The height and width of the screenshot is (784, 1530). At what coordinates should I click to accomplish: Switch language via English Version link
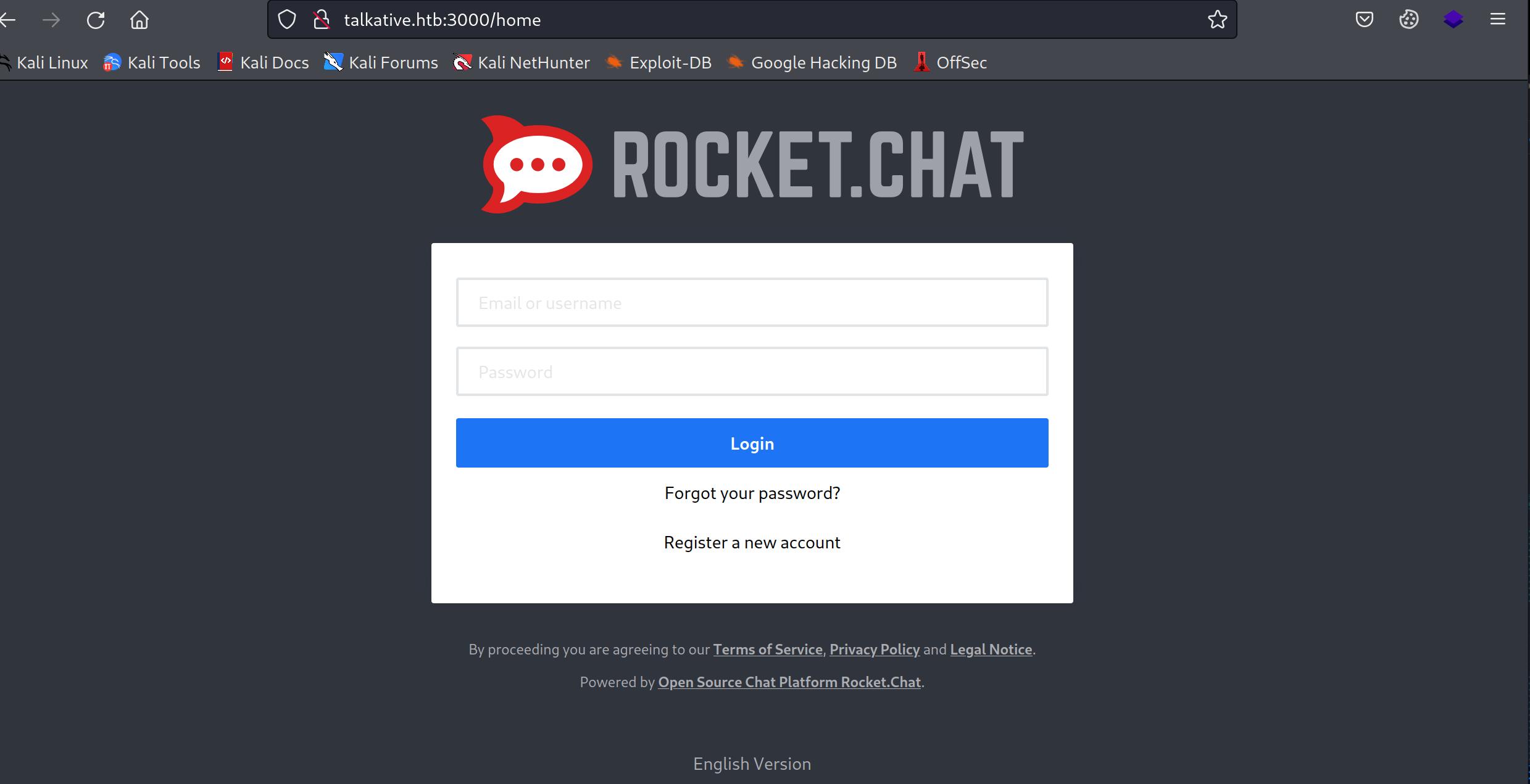tap(752, 764)
